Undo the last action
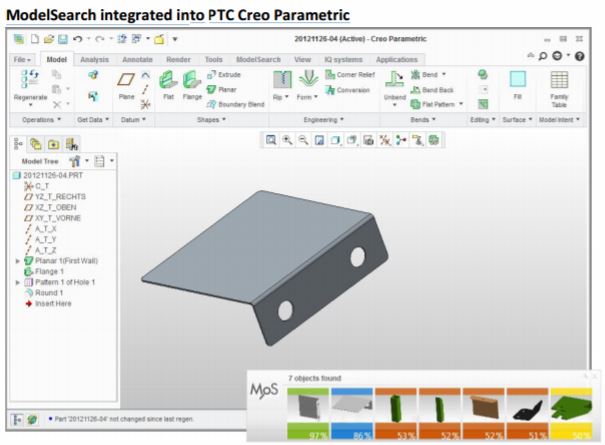This screenshot has width=605, height=445. click(x=78, y=39)
